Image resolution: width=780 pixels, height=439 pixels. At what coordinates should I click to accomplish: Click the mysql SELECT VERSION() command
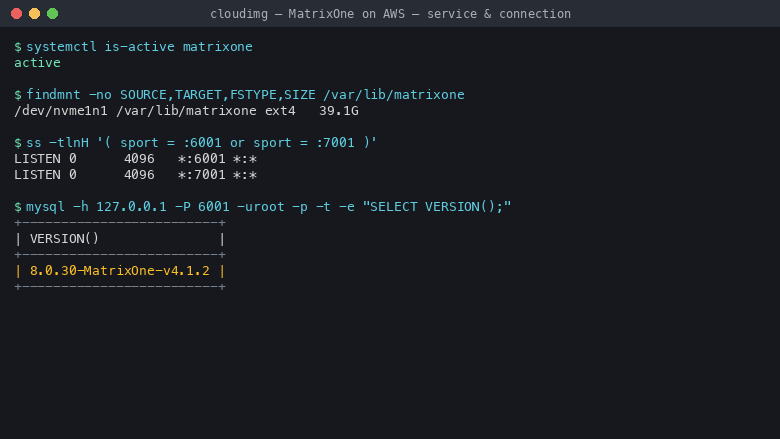tap(269, 206)
